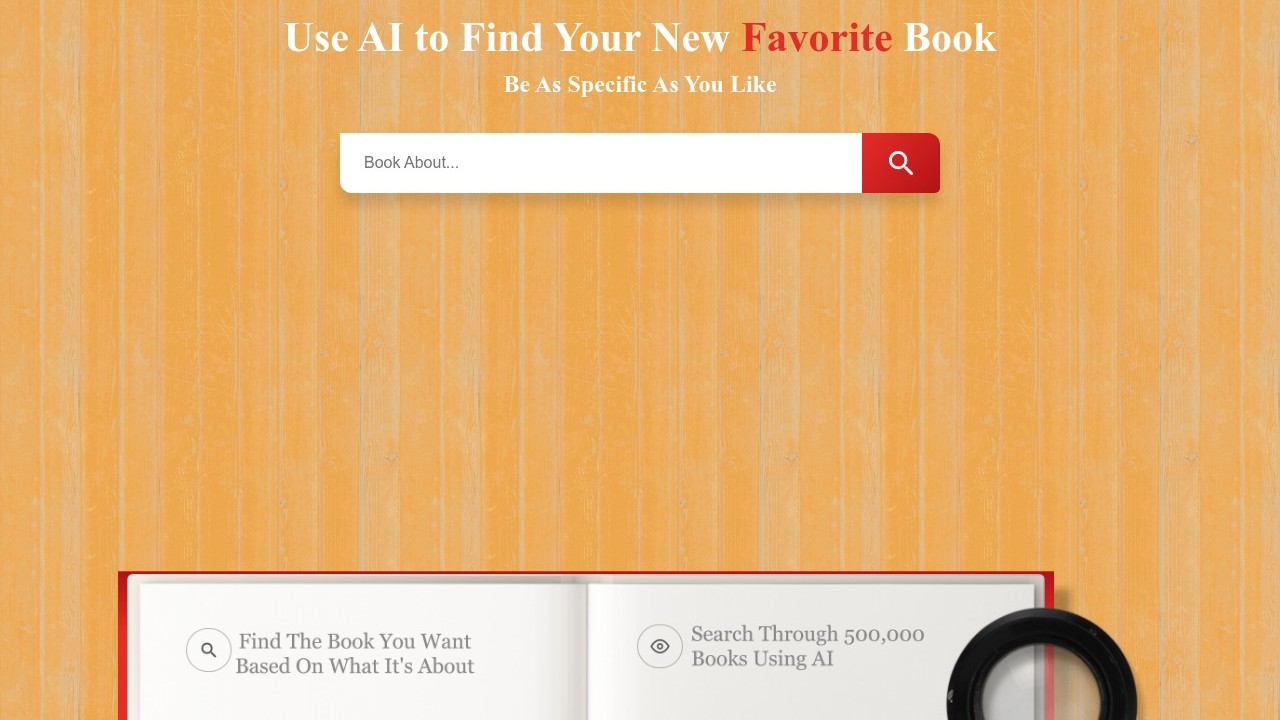
Task: Click the red word "Favorite" in heading
Action: [817, 38]
